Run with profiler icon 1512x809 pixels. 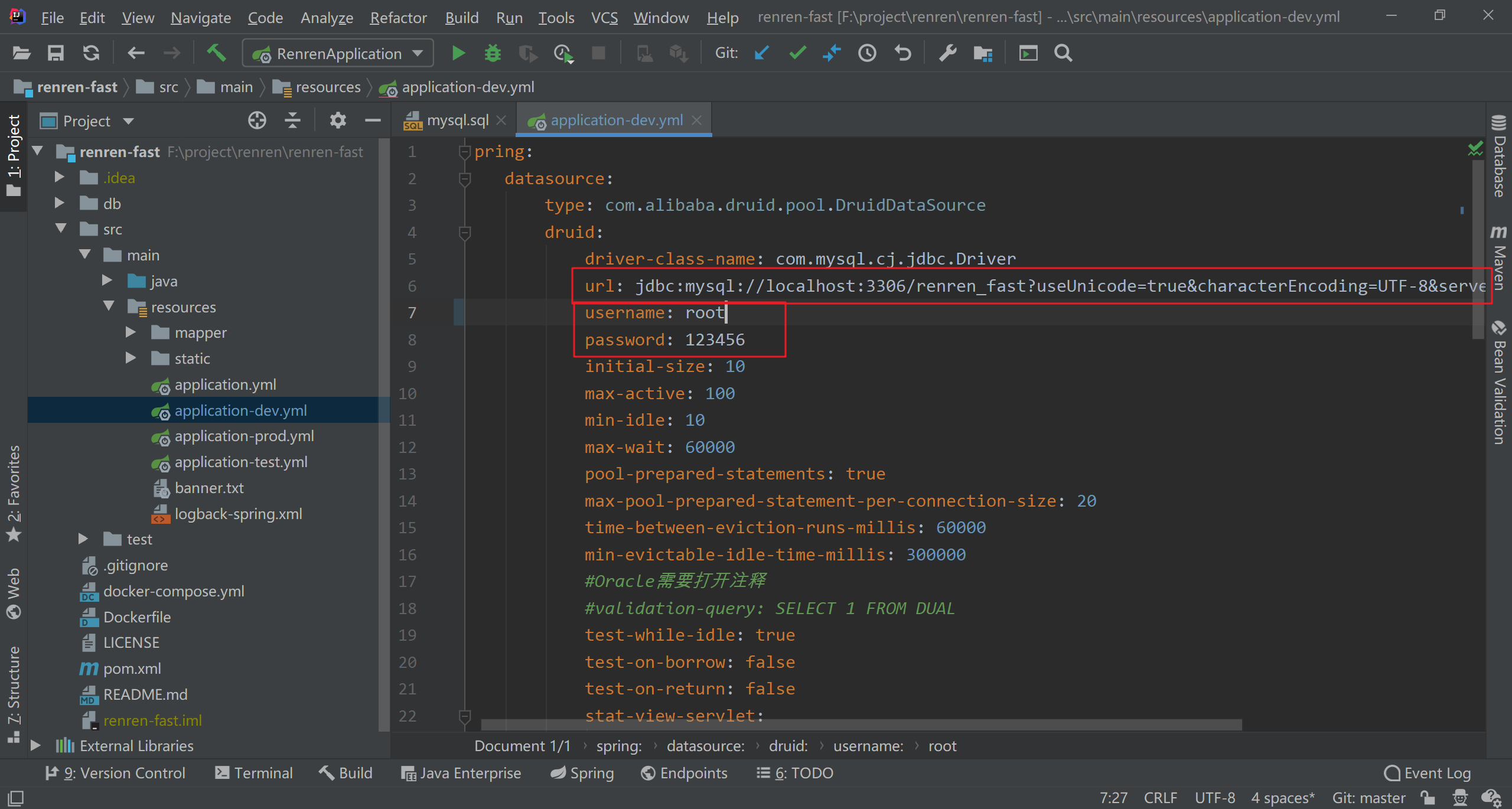coord(563,54)
